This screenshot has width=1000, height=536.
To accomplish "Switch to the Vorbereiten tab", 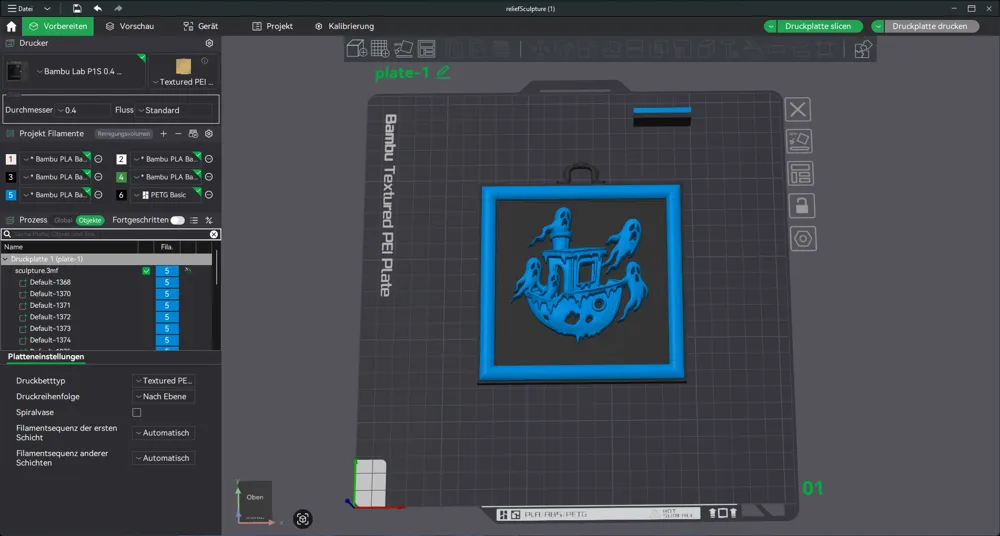I will pos(58,26).
